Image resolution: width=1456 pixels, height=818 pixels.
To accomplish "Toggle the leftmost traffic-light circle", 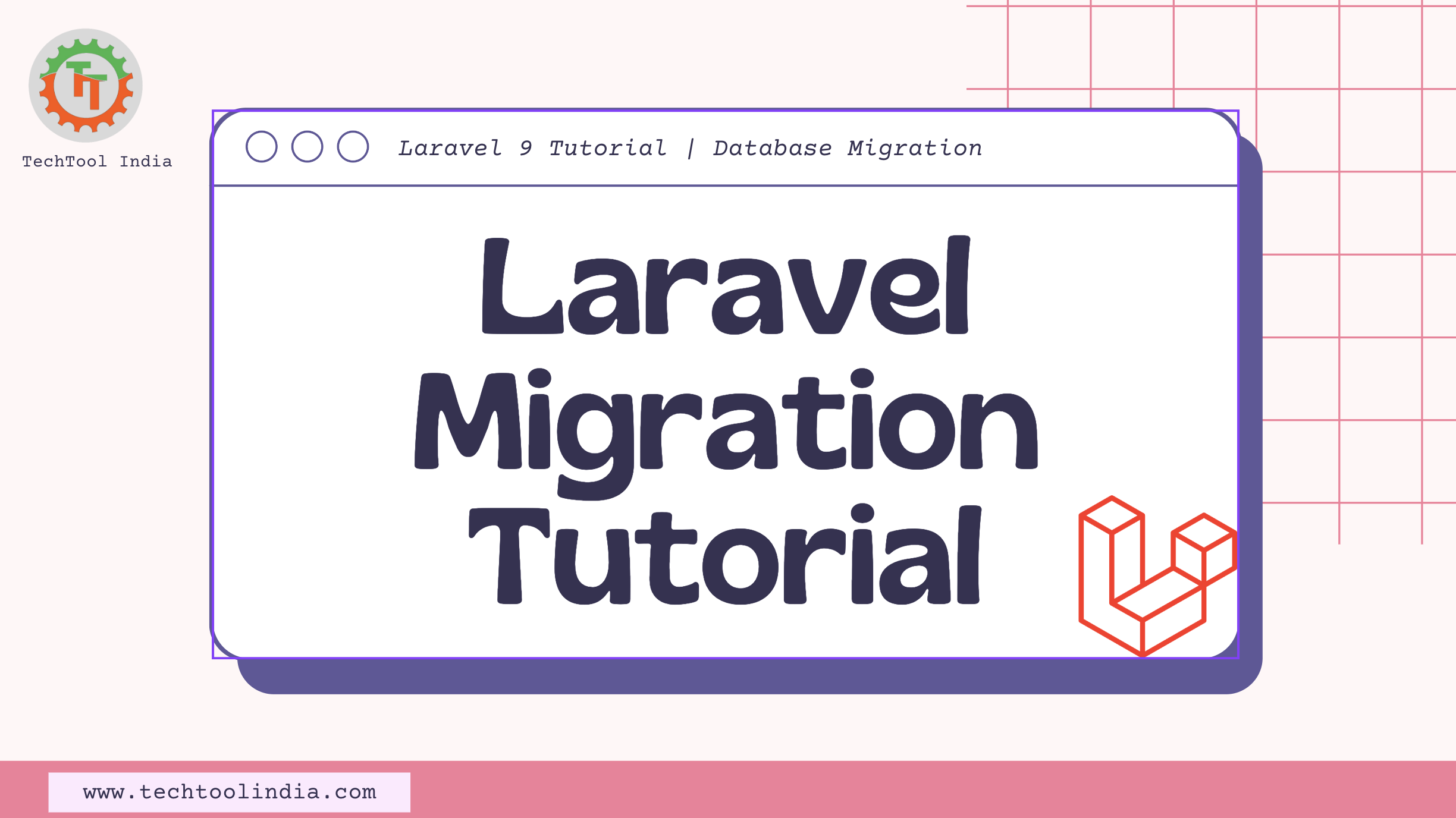I will tap(262, 147).
